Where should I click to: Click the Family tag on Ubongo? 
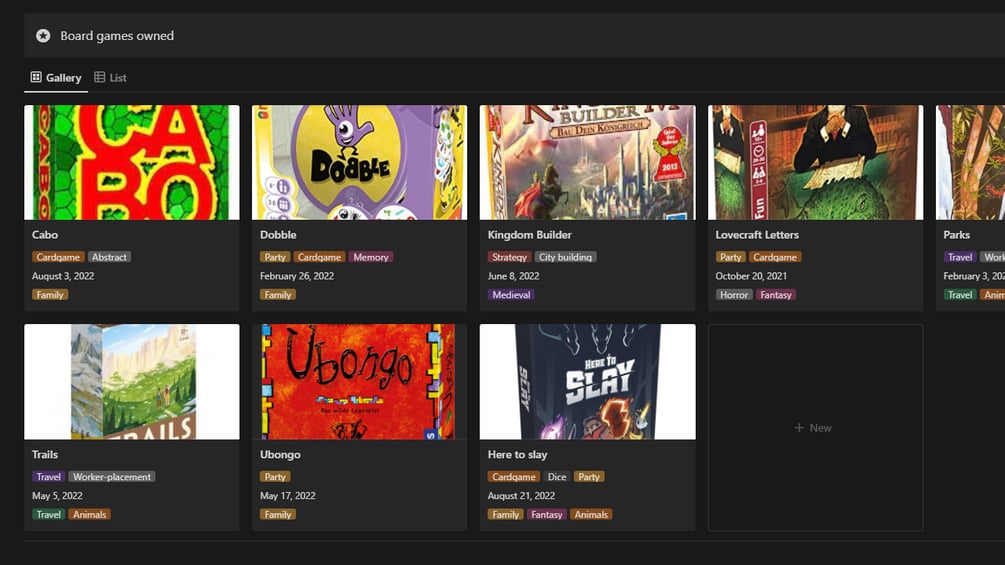278,514
